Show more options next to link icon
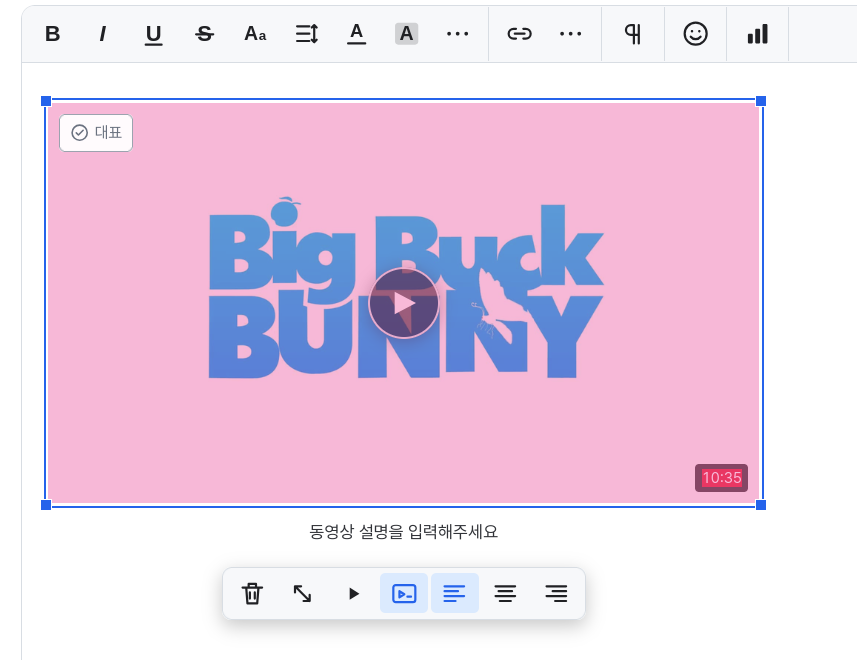The image size is (857, 660). 571,34
